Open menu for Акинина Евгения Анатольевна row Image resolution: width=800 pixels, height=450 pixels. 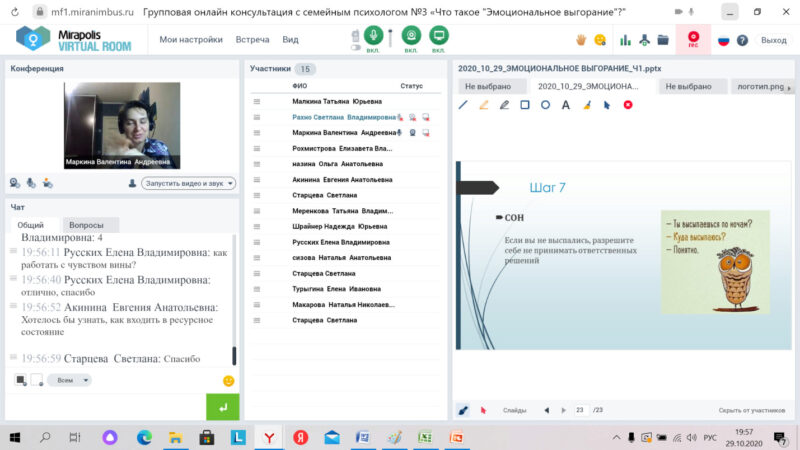(257, 180)
